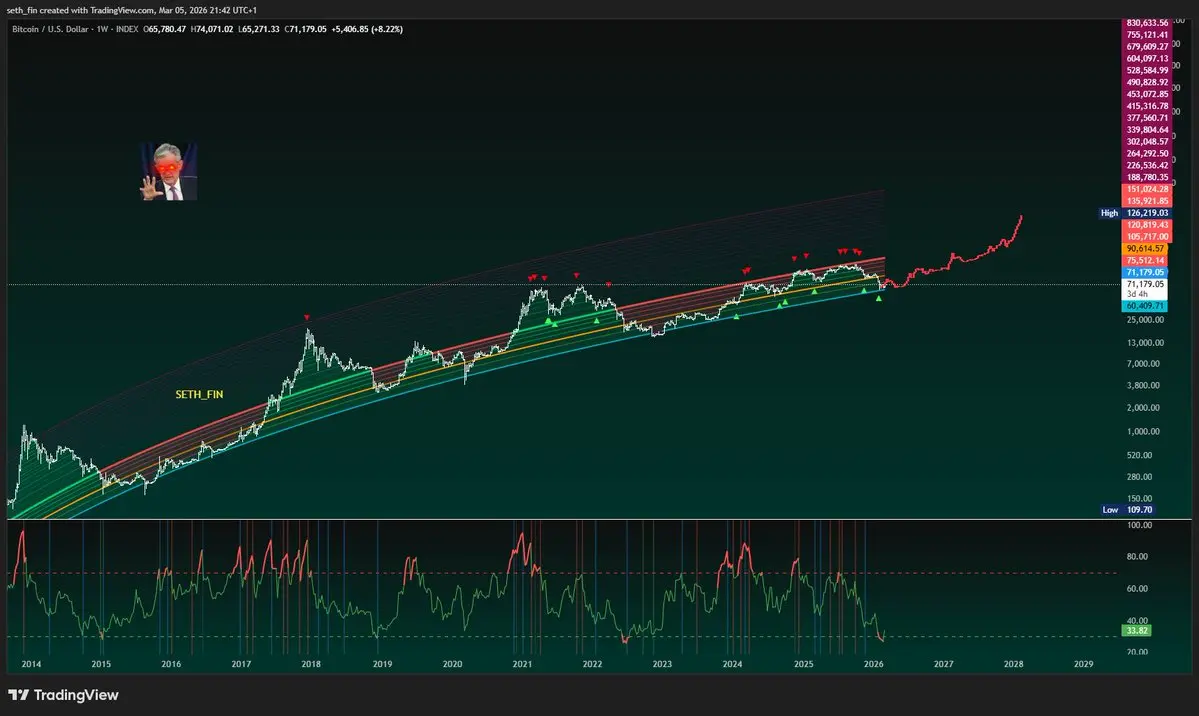Click the 528,584.99 band price label

point(1147,70)
